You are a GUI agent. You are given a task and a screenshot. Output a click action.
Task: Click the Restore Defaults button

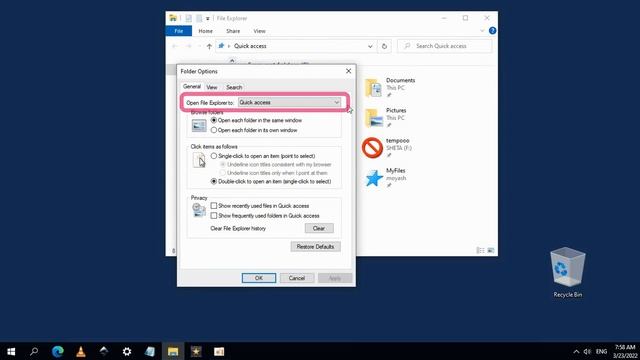[316, 247]
